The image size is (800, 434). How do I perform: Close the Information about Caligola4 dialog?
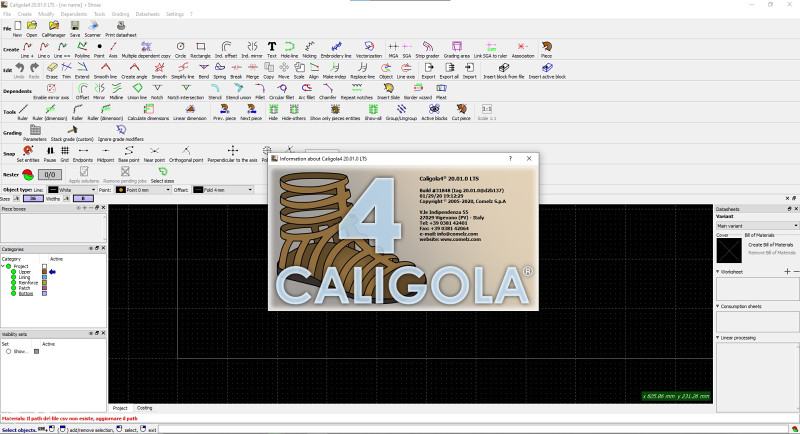(x=529, y=159)
